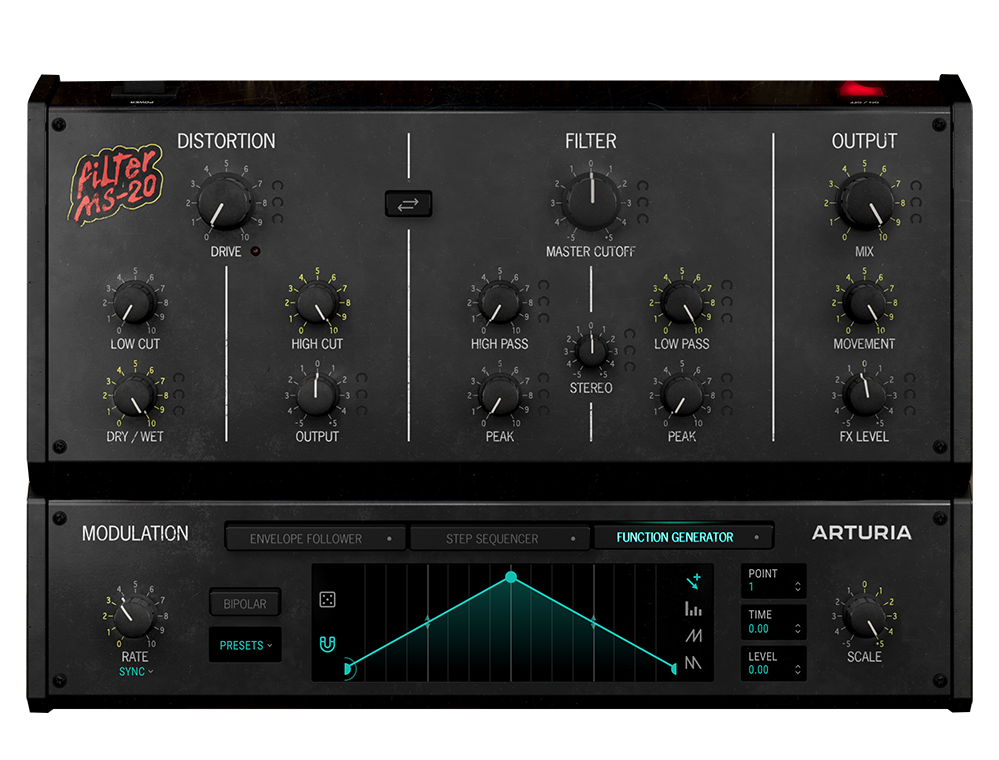This screenshot has width=999, height=760.
Task: Click the Master Cutoff knob
Action: tap(592, 201)
